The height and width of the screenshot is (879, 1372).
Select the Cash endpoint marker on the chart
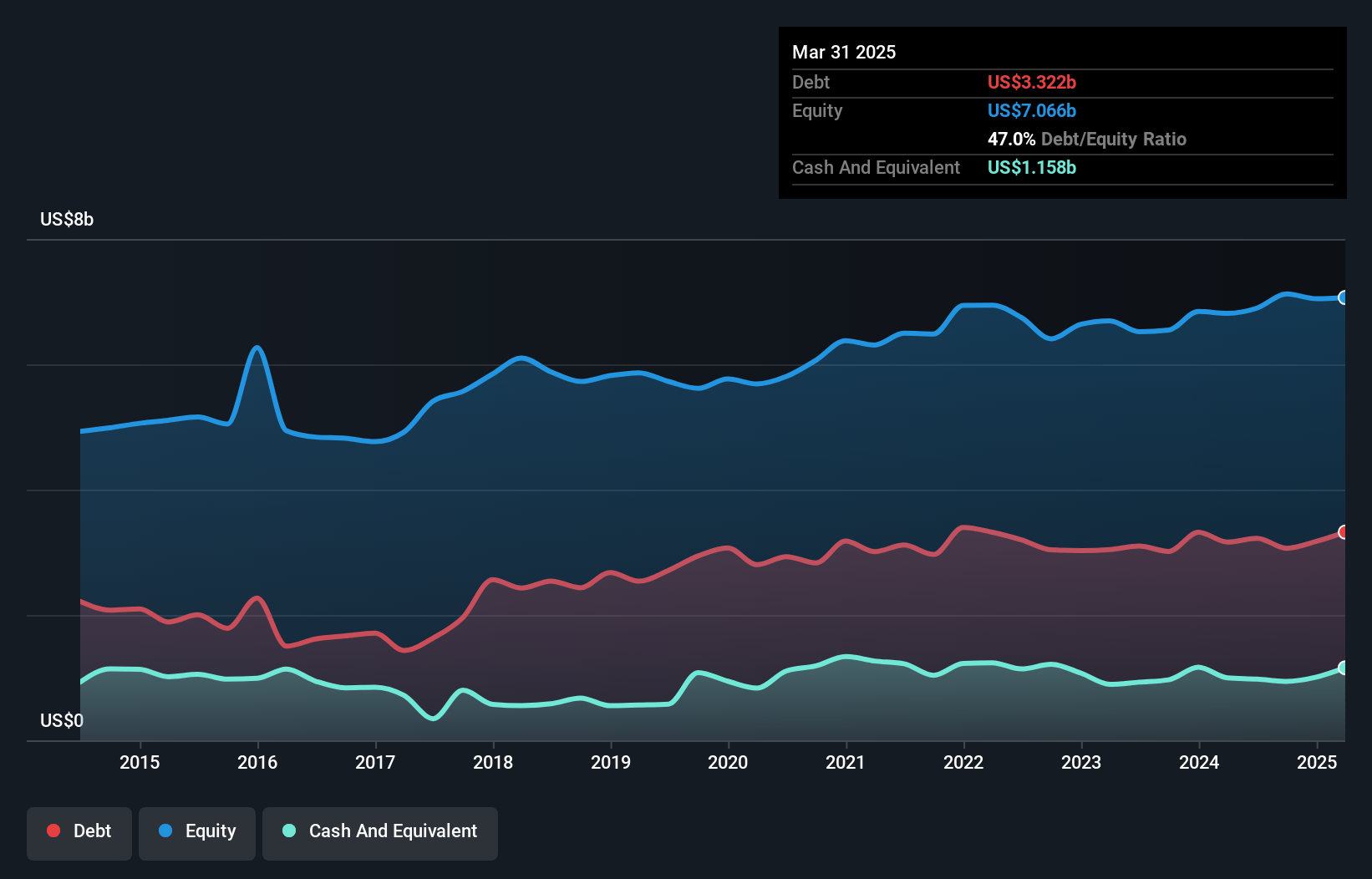pyautogui.click(x=1343, y=668)
